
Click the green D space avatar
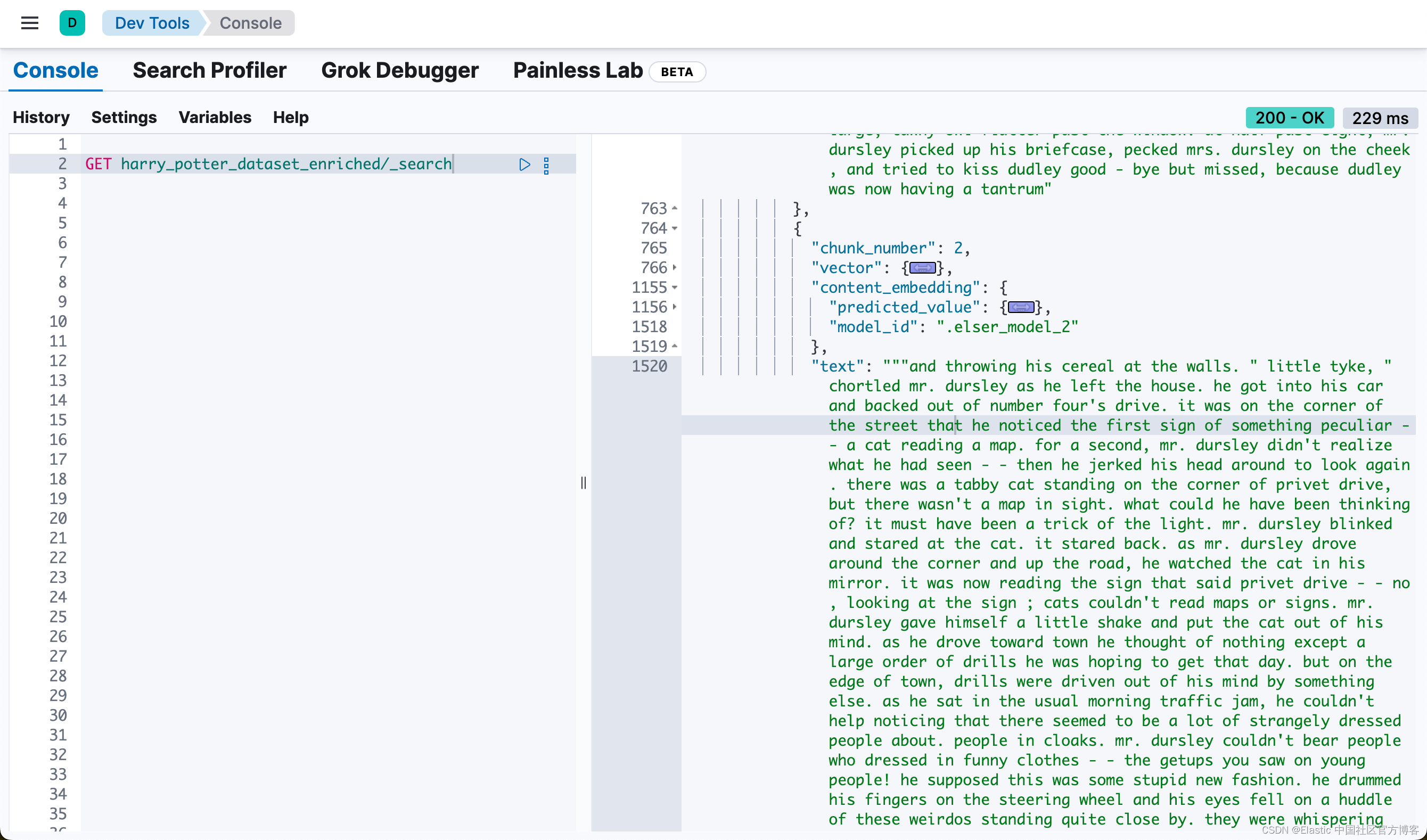pyautogui.click(x=72, y=23)
